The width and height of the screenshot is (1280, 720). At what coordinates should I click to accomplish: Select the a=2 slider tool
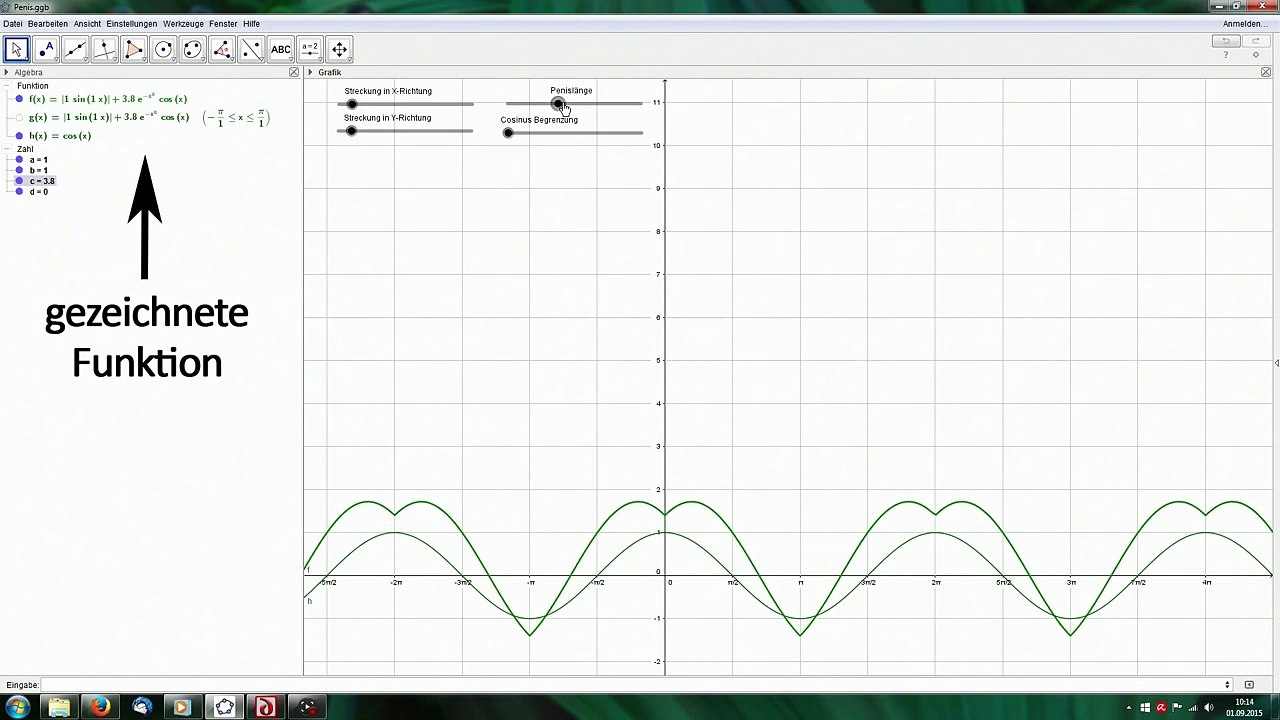coord(310,49)
